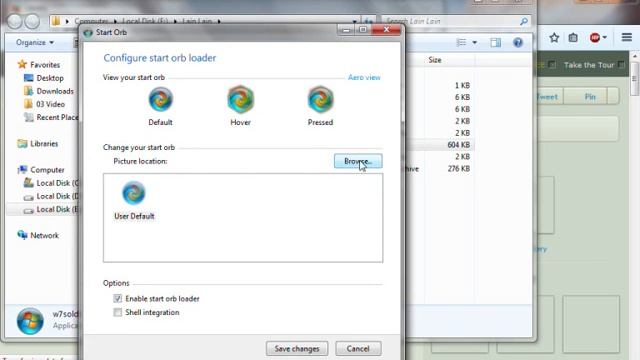Click the search magnifier icon in Explorer
640x360 pixels.
coord(524,21)
